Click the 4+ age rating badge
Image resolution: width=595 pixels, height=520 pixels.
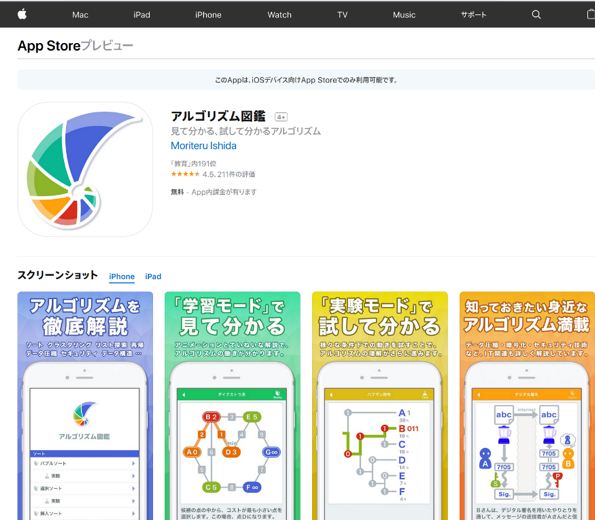pos(281,117)
